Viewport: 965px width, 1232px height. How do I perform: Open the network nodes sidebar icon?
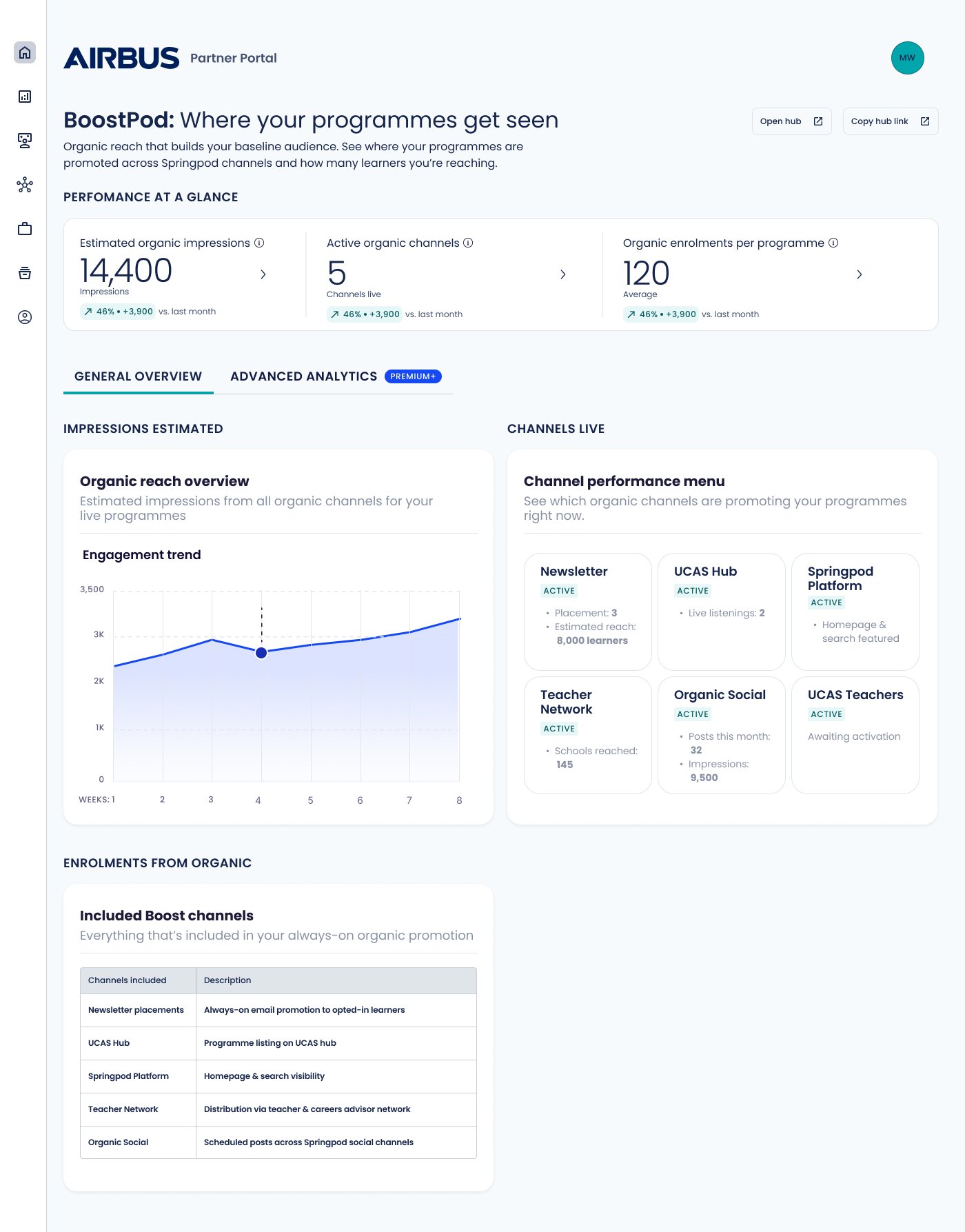click(x=25, y=185)
